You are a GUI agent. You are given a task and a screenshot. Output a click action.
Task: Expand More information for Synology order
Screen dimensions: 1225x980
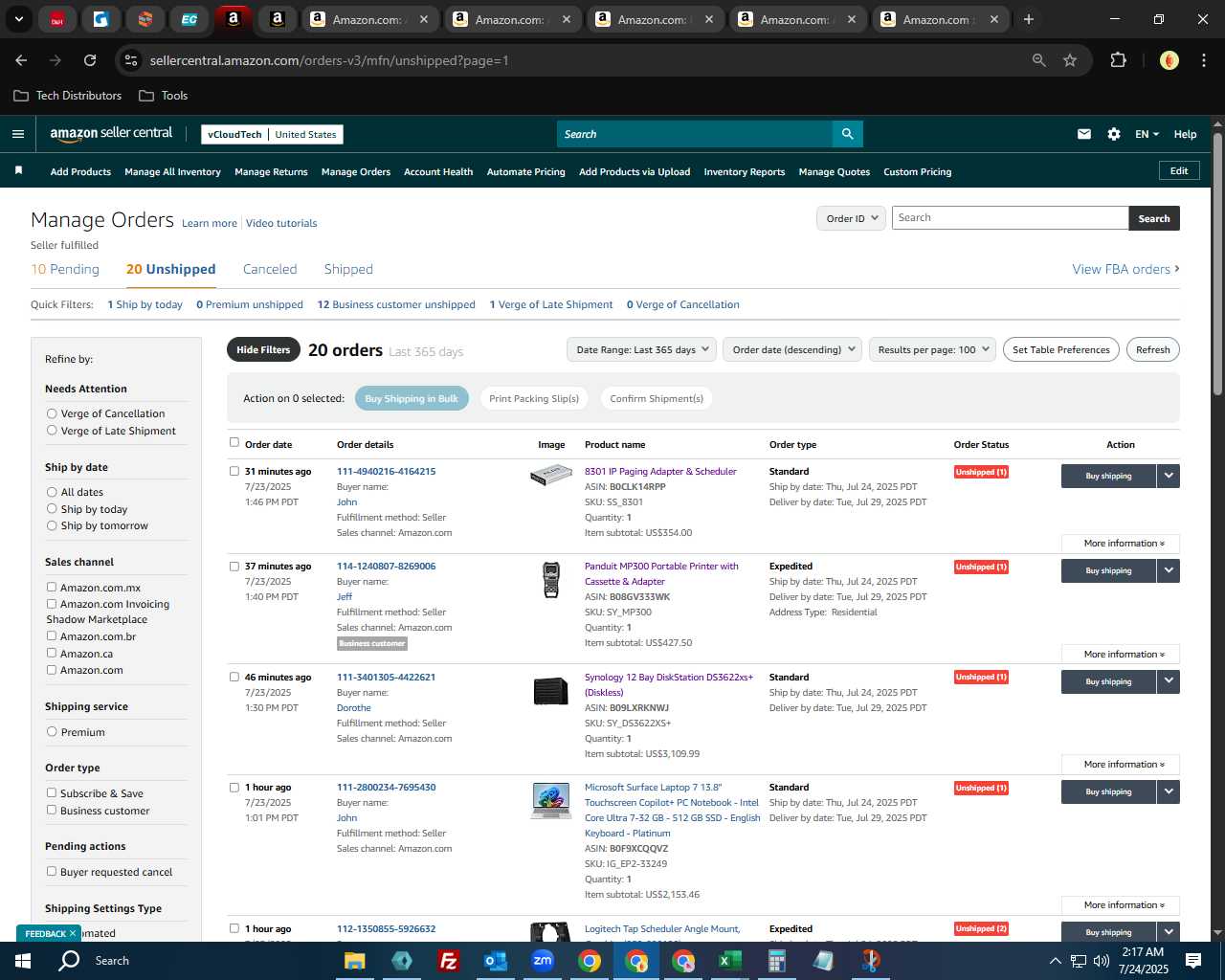[1121, 765]
